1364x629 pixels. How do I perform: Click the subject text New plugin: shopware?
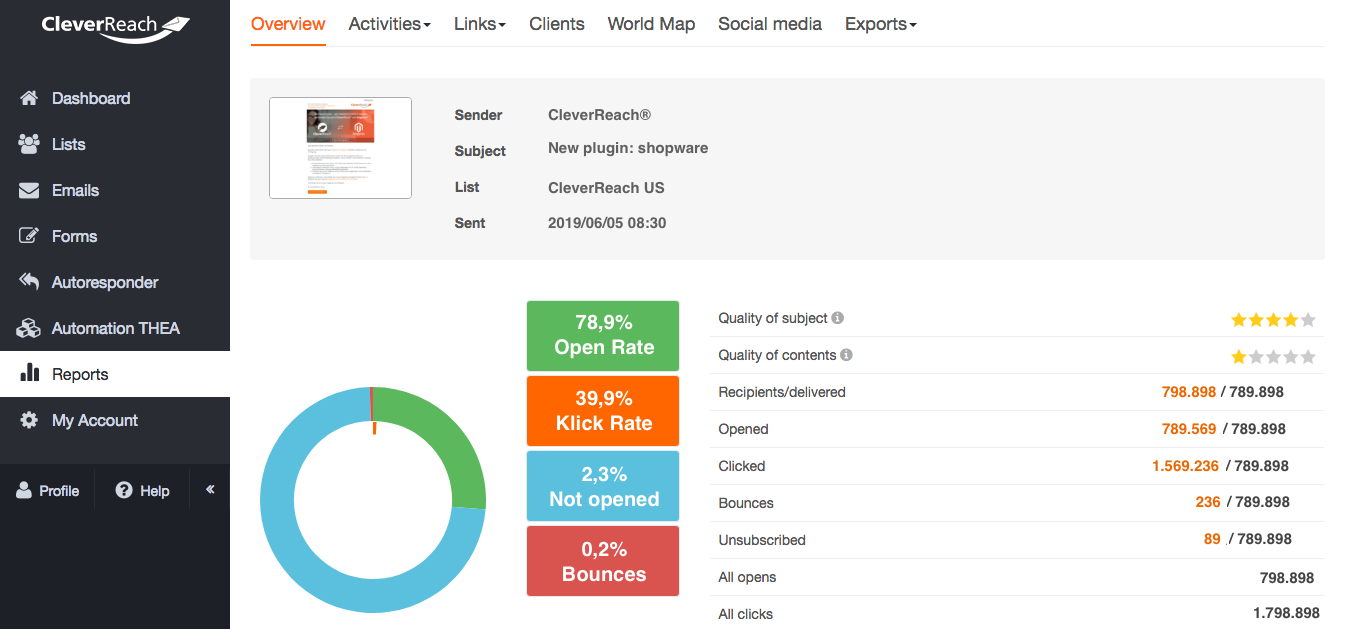pos(628,148)
